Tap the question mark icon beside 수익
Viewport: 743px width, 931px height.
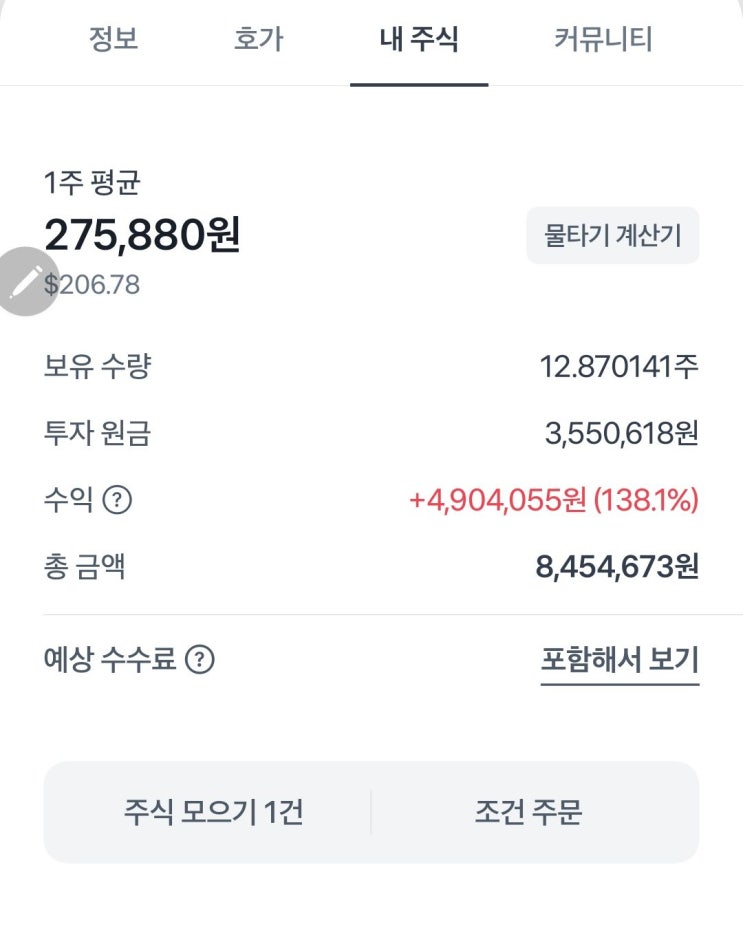click(x=118, y=500)
